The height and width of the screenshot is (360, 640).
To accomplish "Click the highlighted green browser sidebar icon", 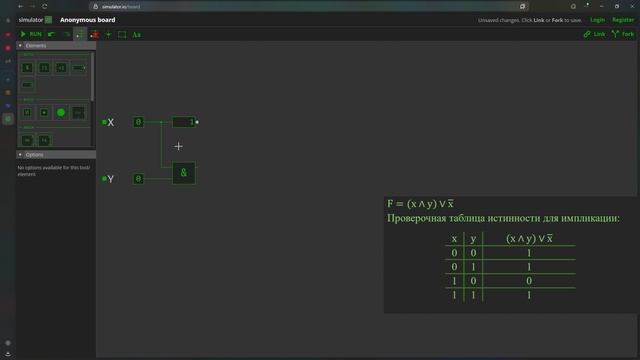I will coord(8,119).
